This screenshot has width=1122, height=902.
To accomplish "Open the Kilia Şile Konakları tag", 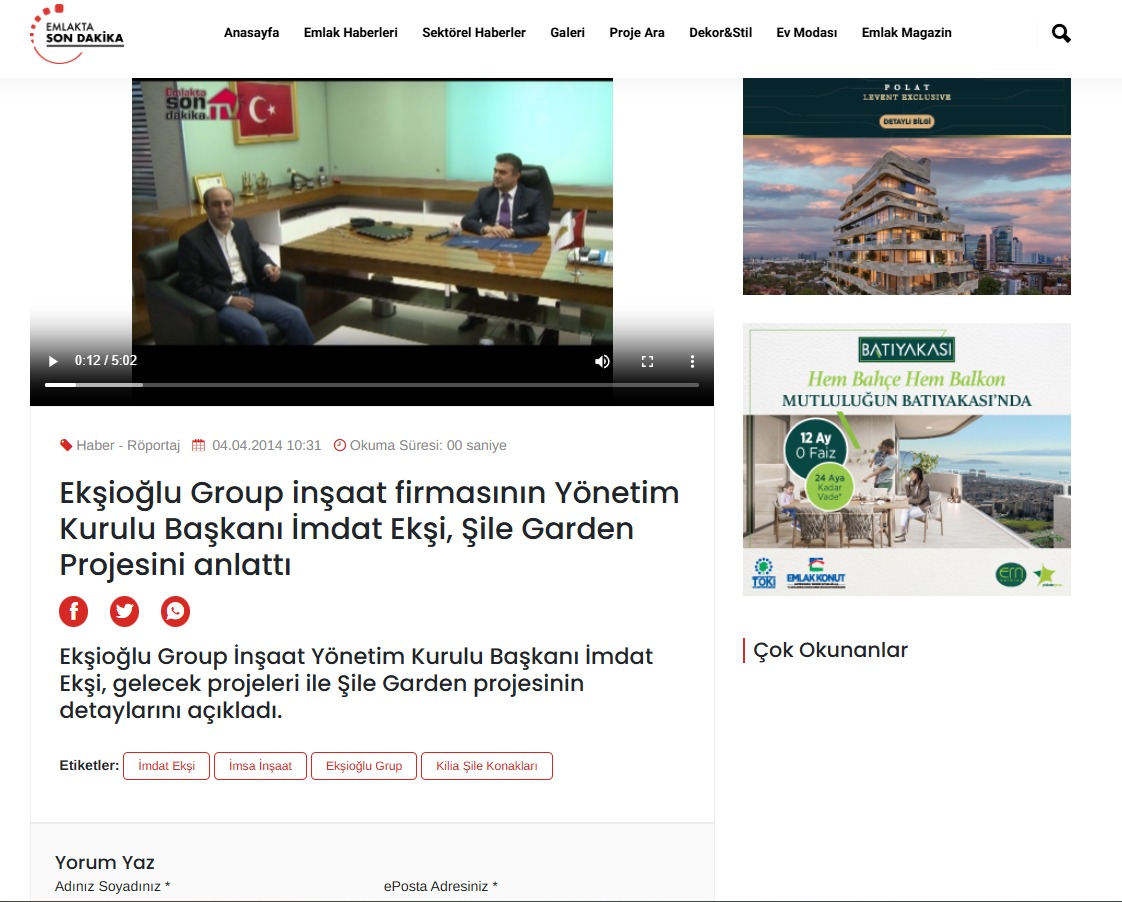I will tap(487, 765).
